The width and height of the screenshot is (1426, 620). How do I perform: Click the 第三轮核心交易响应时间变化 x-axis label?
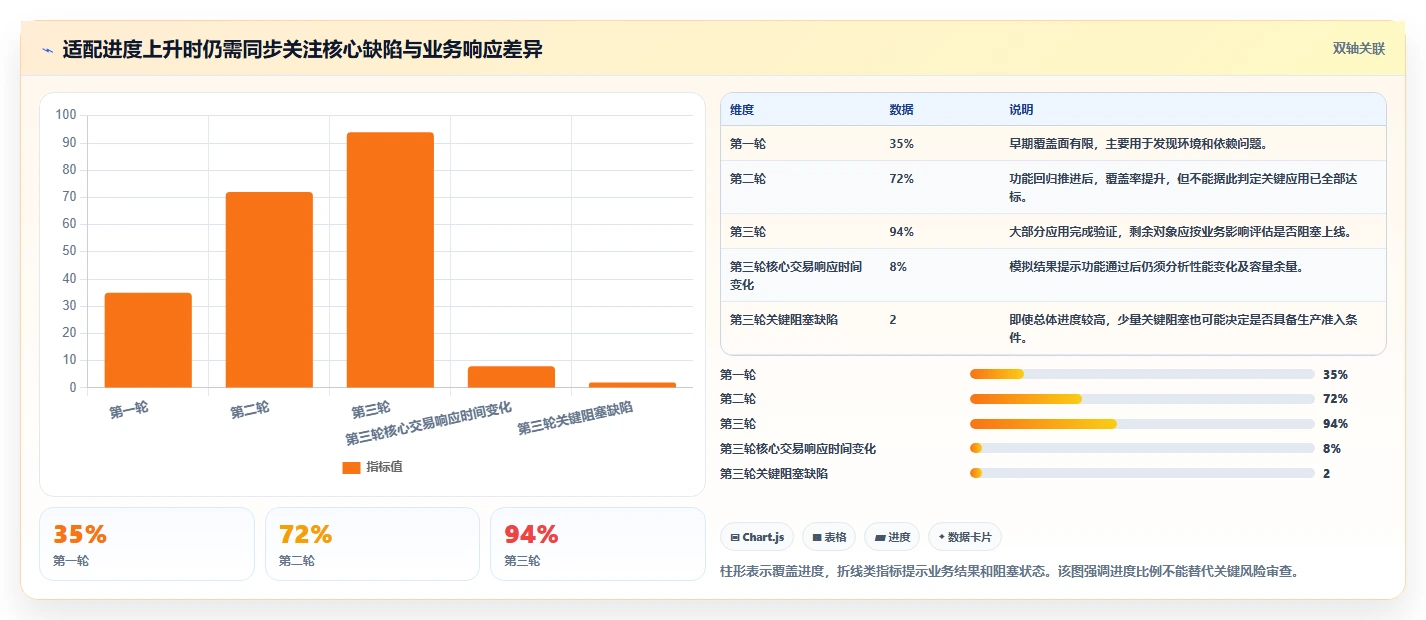point(429,424)
